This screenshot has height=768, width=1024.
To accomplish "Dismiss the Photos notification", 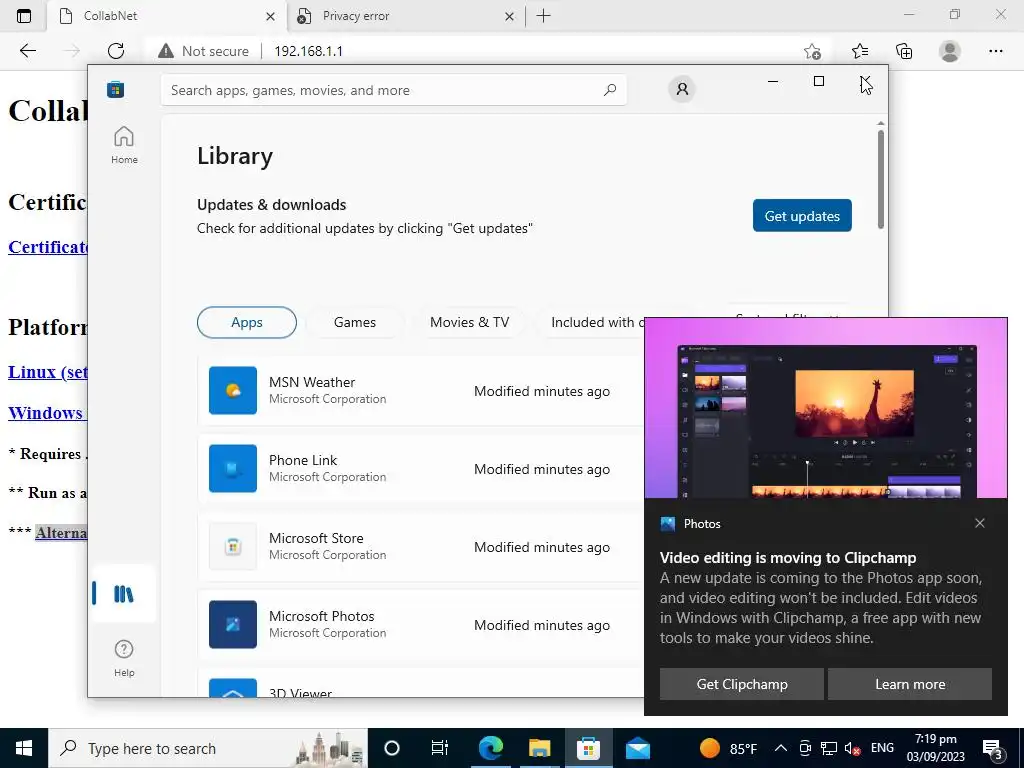I will [980, 523].
